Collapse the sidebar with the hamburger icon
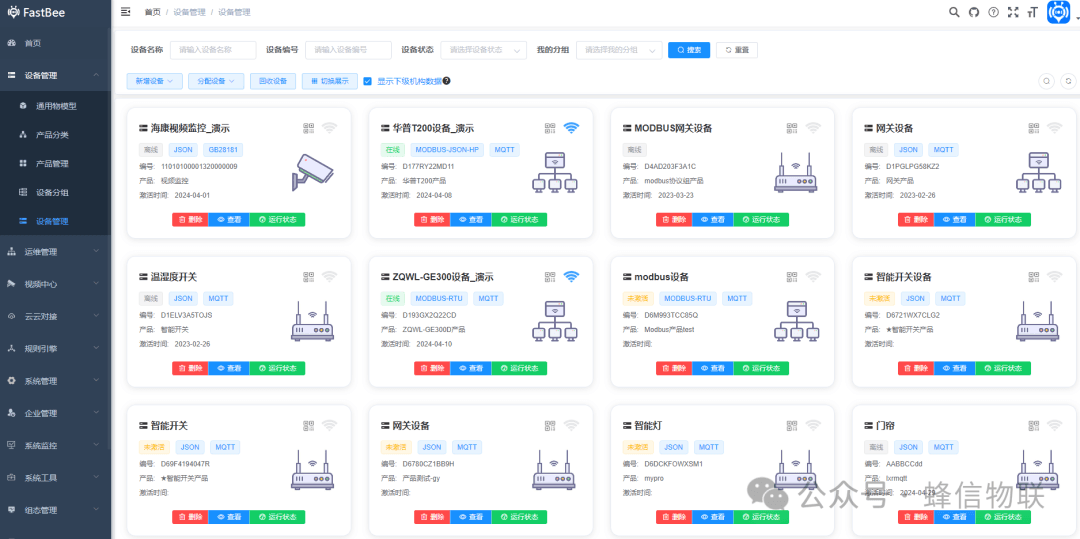 [x=125, y=12]
